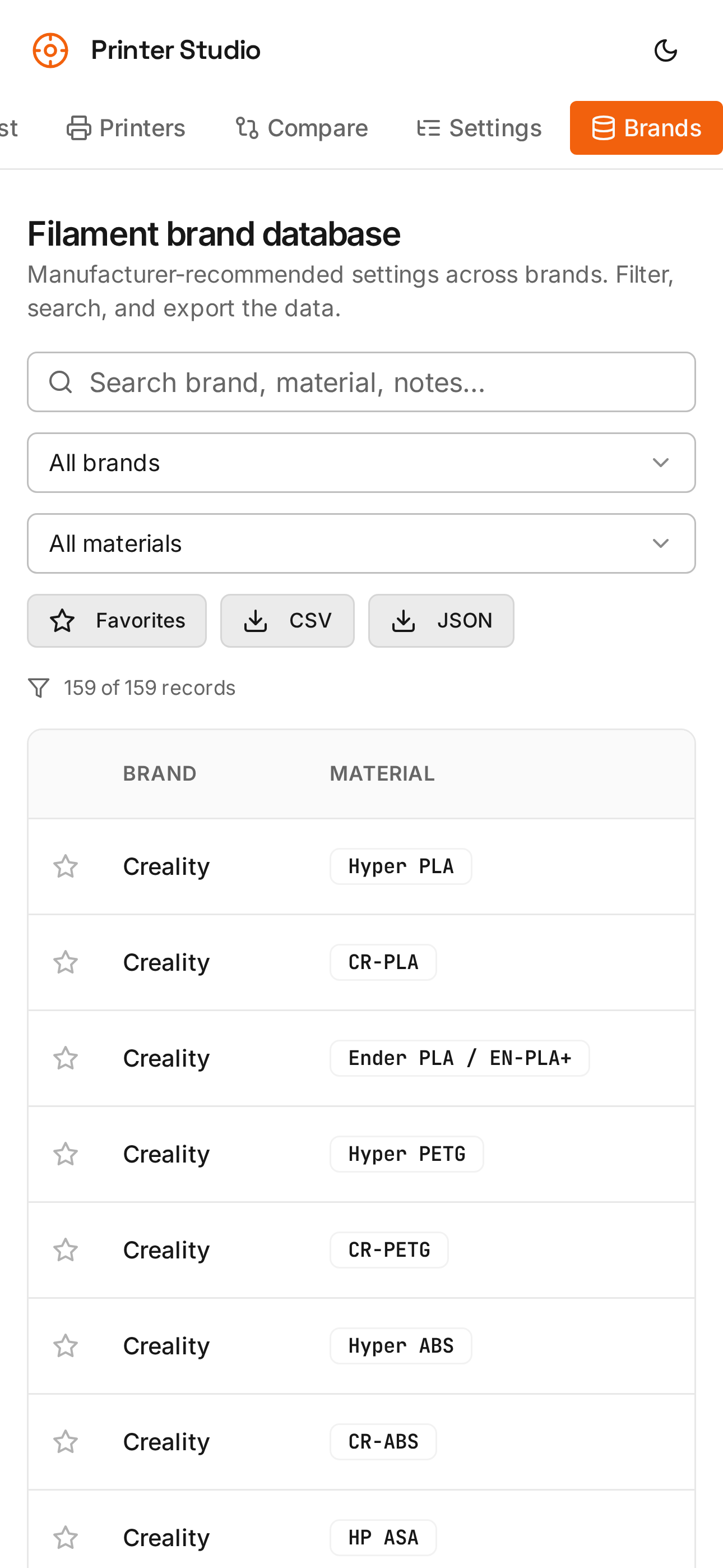723x1568 pixels.
Task: Star the Creality Hyper ABS row
Action: [66, 1346]
